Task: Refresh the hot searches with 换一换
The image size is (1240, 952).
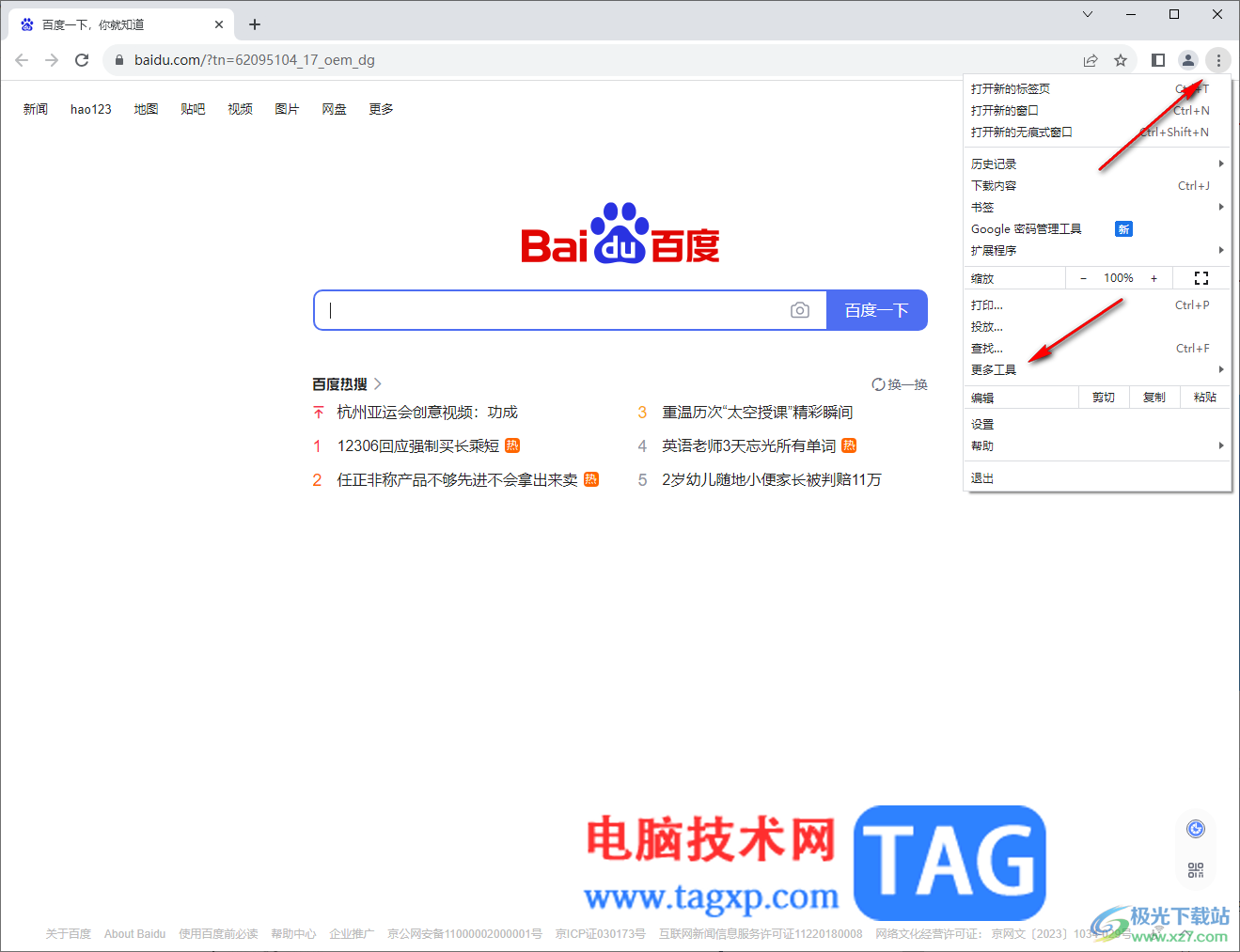Action: click(x=900, y=384)
